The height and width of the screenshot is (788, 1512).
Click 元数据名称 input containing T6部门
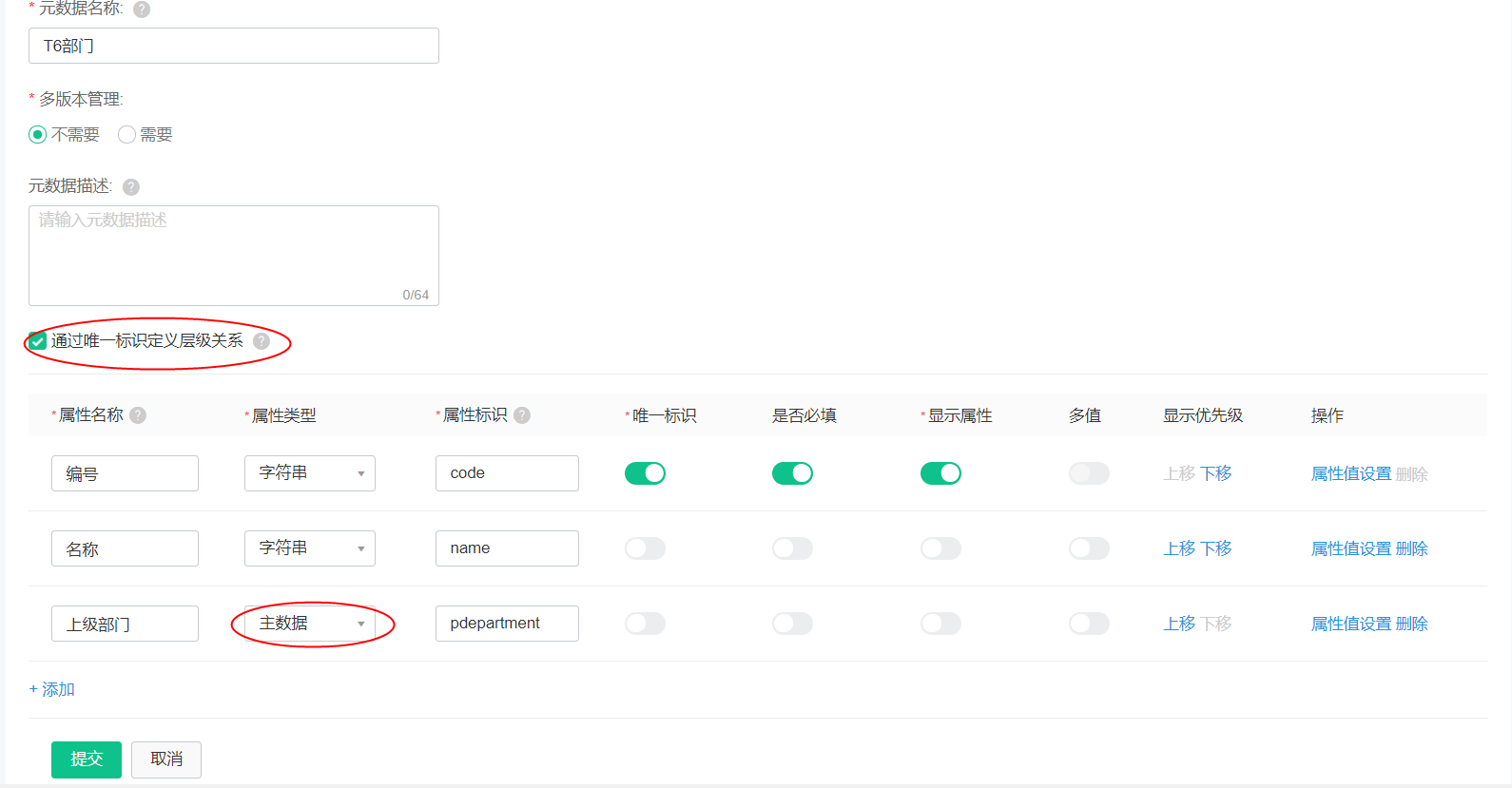(x=234, y=46)
